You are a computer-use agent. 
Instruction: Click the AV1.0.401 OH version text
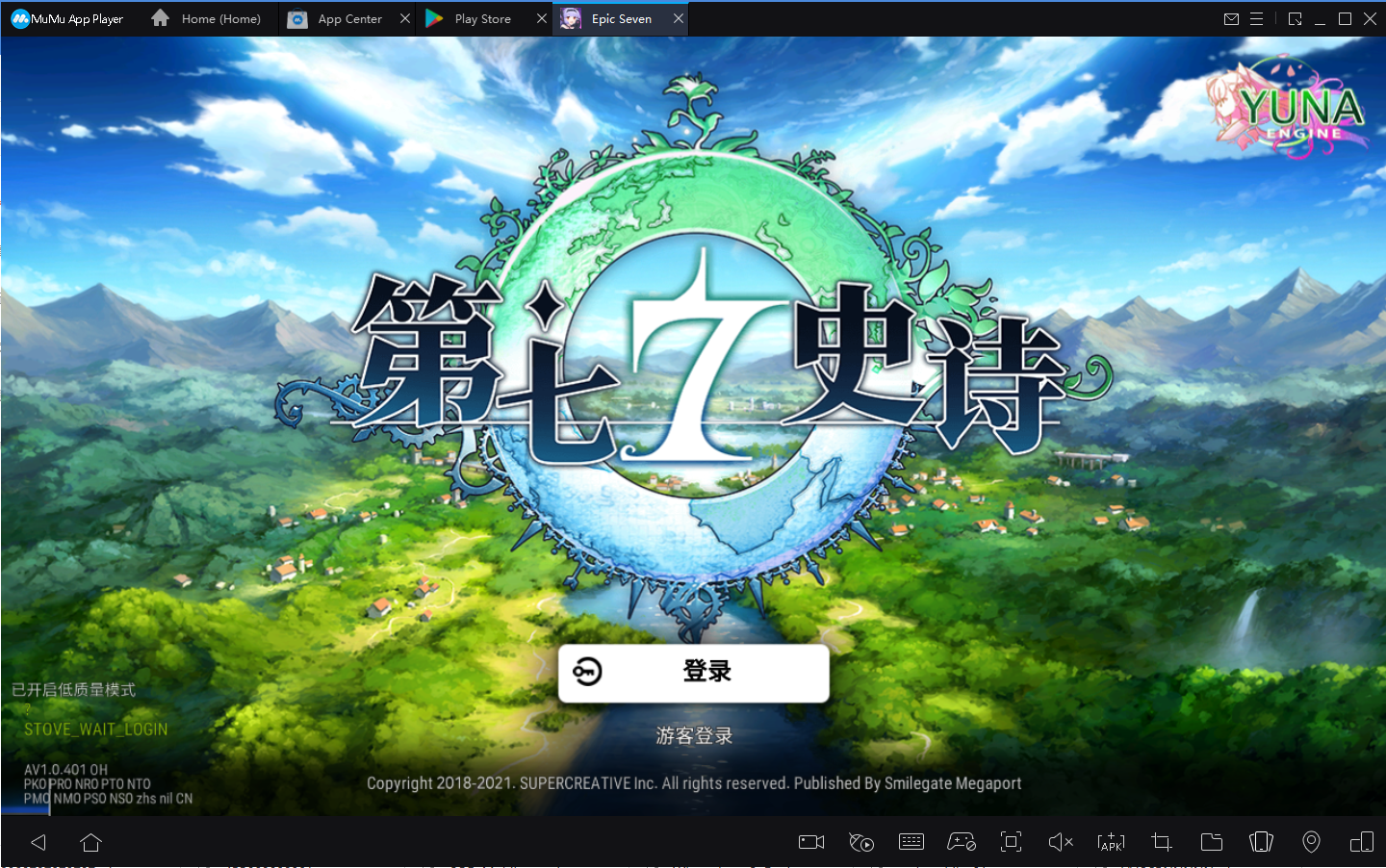pos(65,770)
